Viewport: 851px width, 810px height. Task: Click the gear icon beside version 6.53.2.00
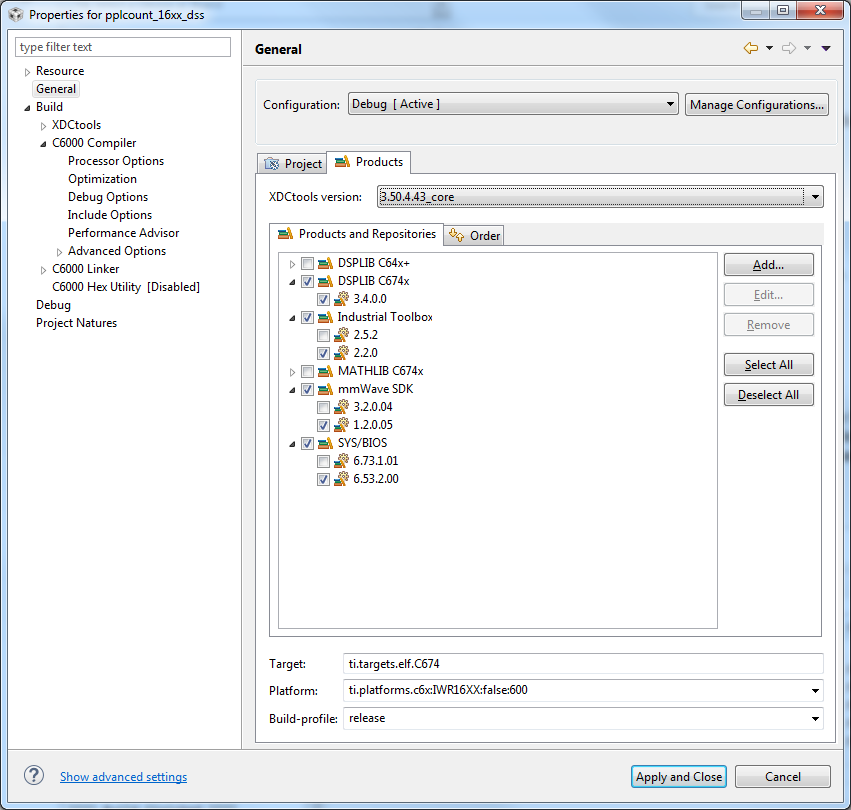coord(341,479)
